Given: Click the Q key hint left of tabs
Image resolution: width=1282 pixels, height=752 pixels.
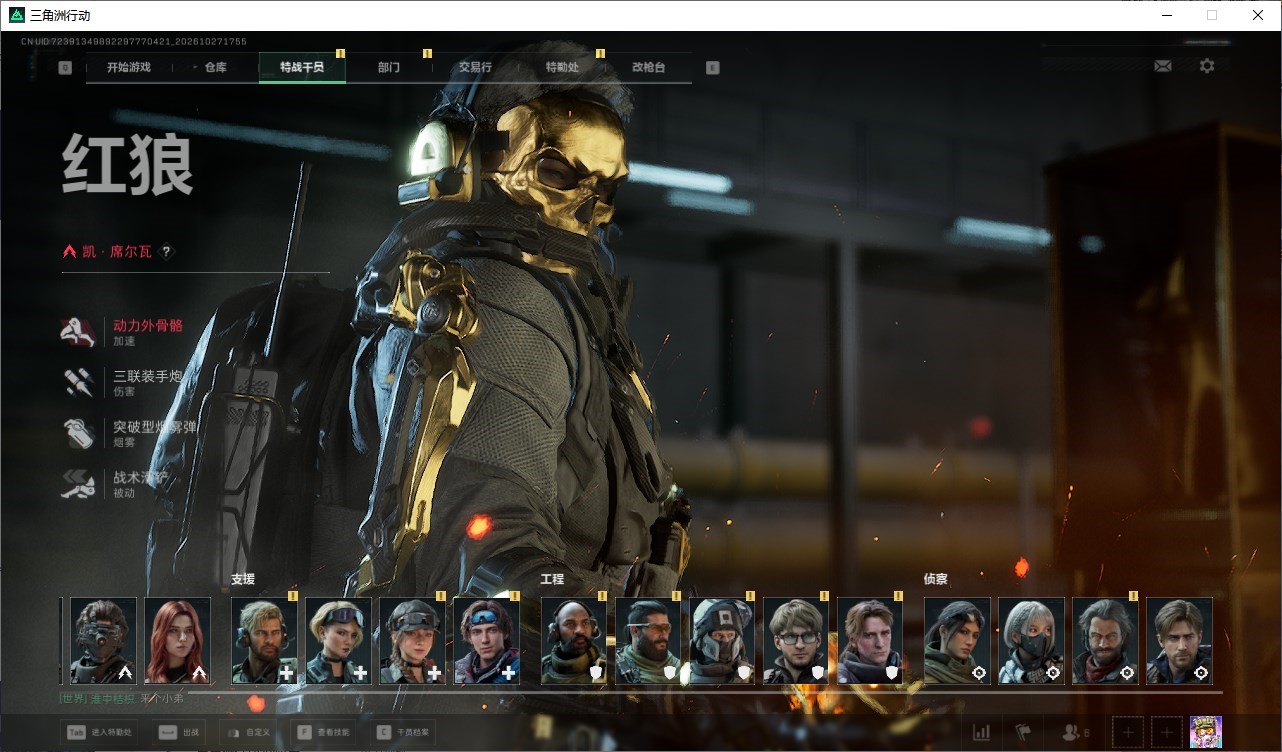Looking at the screenshot, I should click(65, 68).
